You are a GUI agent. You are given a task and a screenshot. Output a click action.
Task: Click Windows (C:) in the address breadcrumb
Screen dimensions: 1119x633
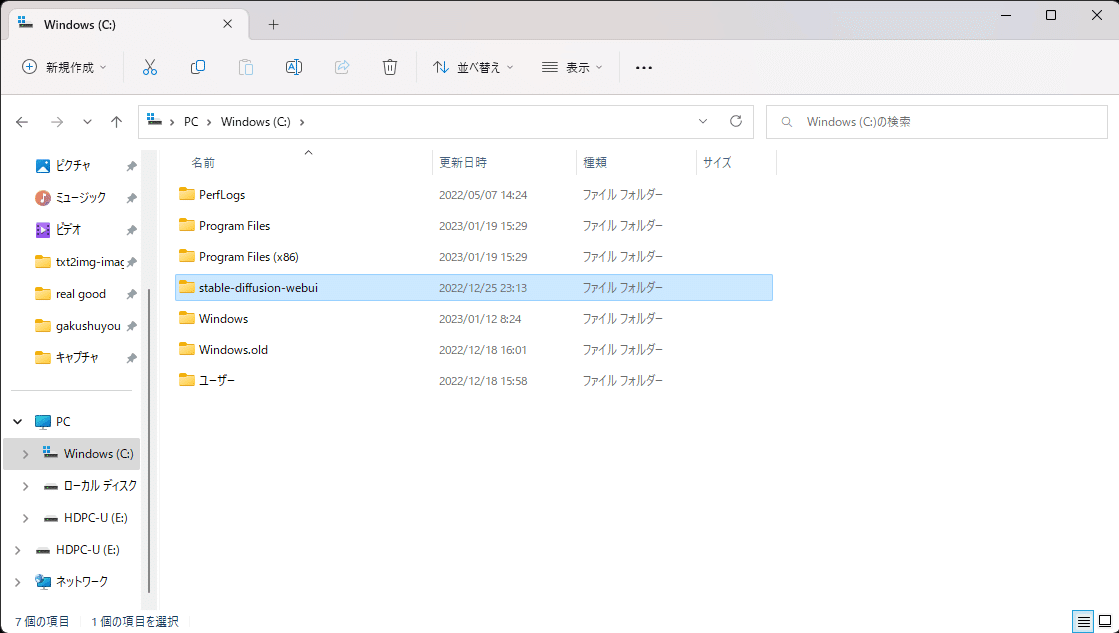[255, 122]
